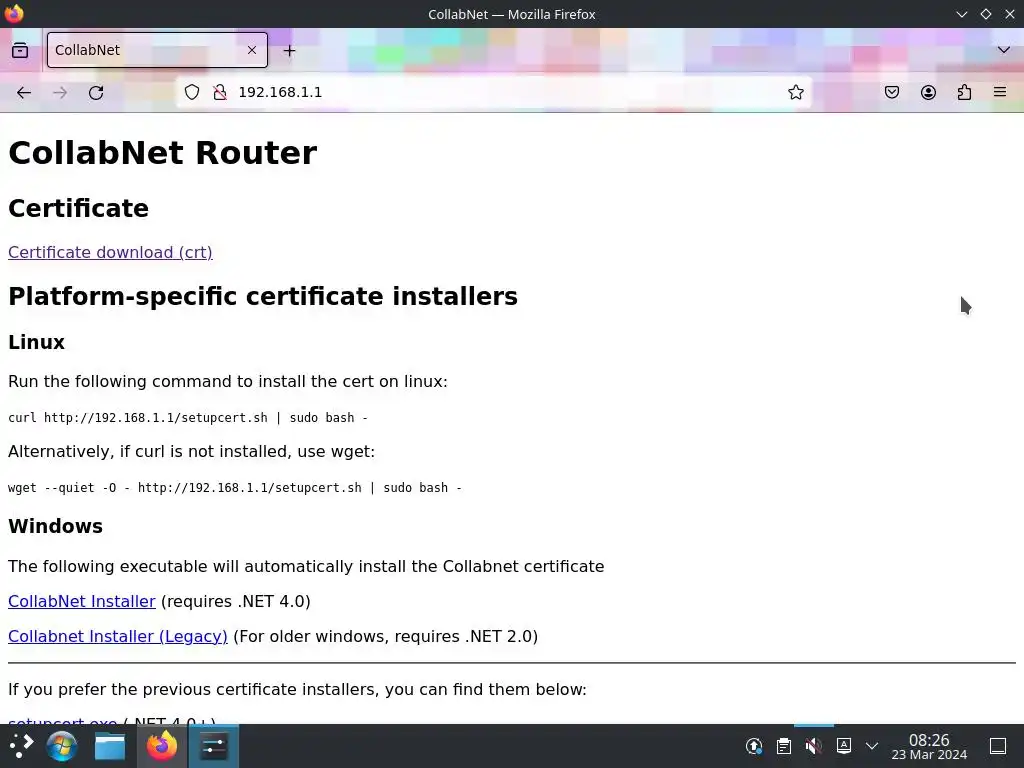
Task: Click the Platform-specific certificate installers heading
Action: pyautogui.click(x=263, y=296)
